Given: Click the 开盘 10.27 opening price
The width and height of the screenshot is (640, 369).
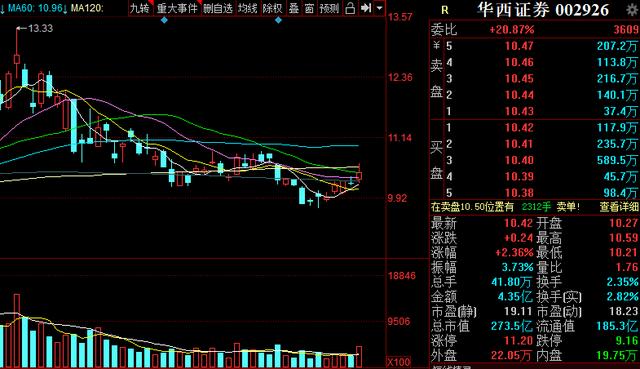Looking at the screenshot, I should point(623,223).
